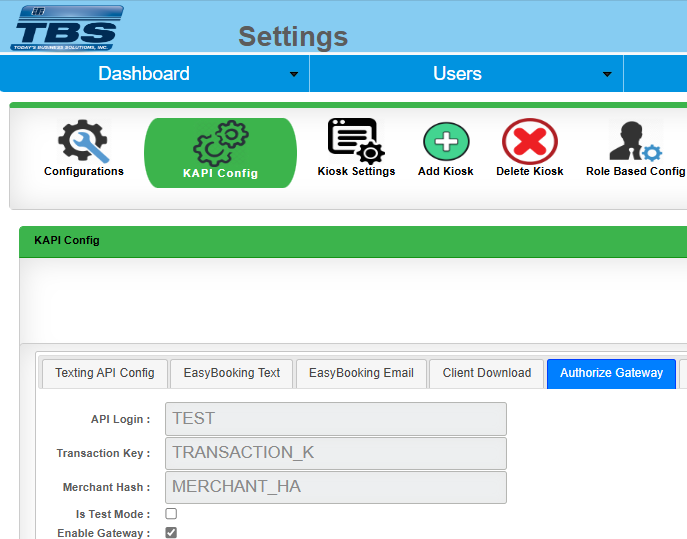687x539 pixels.
Task: Open the Client Download tab
Action: tap(486, 373)
